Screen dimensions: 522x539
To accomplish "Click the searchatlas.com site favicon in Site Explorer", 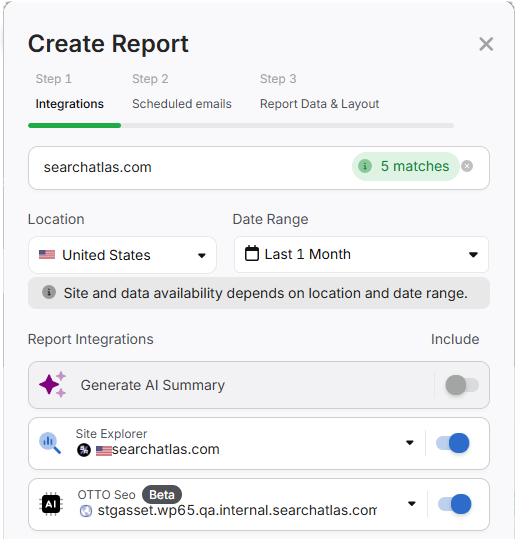I will pos(84,450).
